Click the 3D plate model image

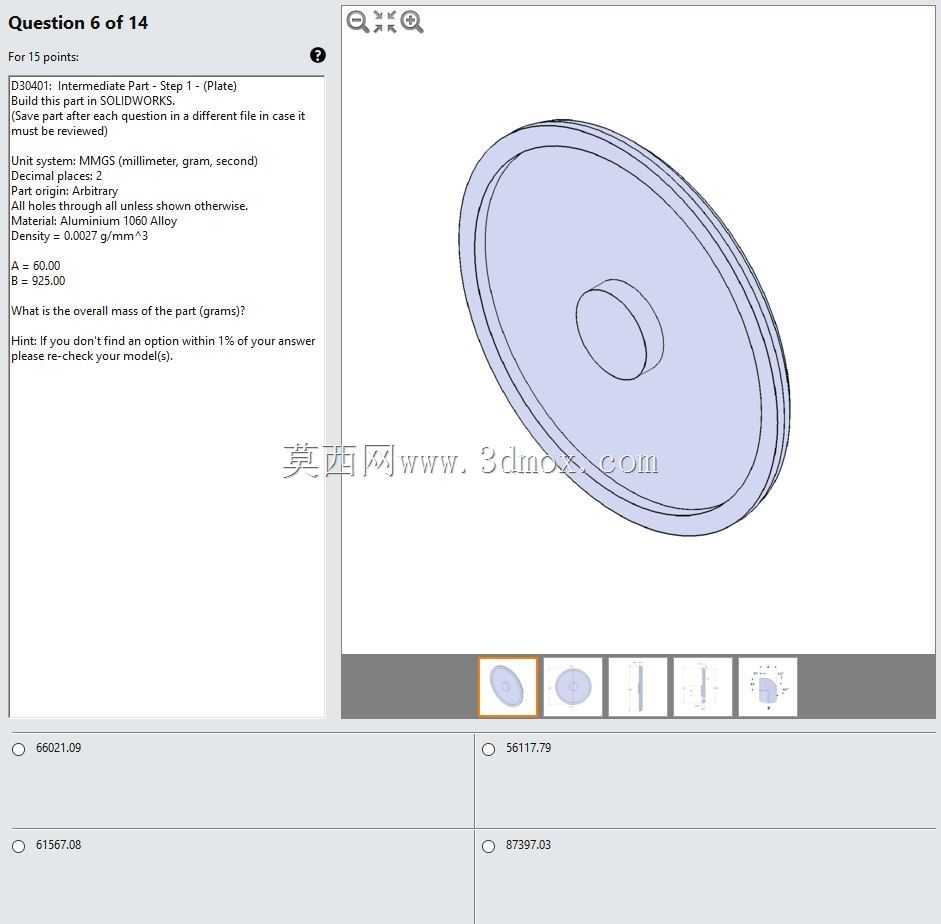pos(624,327)
